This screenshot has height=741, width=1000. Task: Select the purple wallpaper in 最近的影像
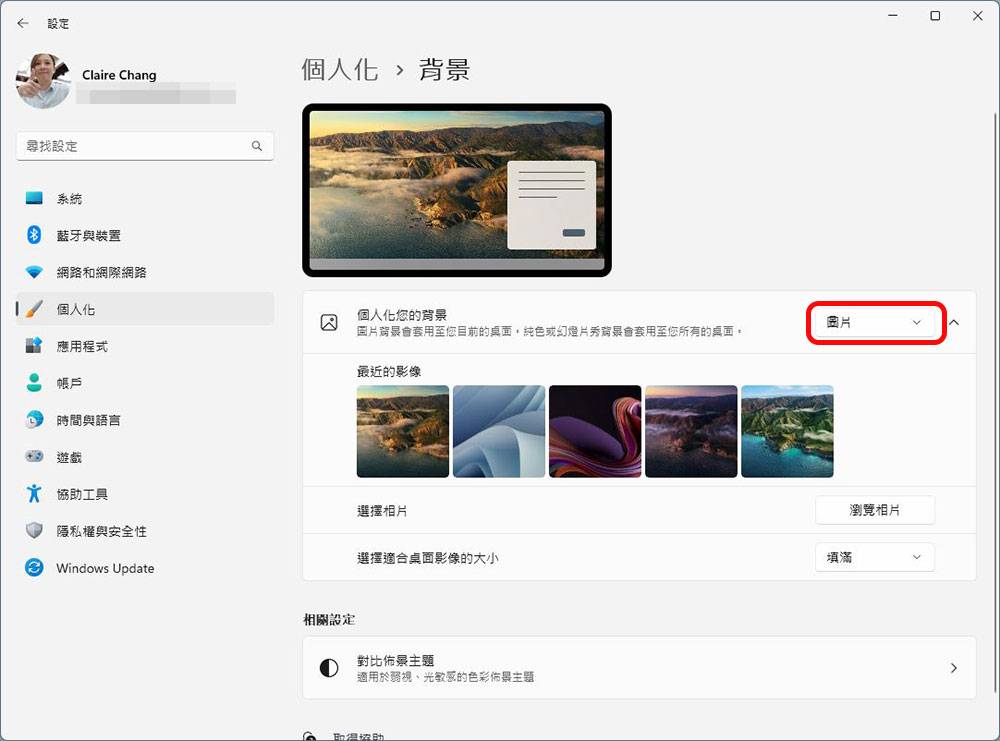[x=595, y=431]
